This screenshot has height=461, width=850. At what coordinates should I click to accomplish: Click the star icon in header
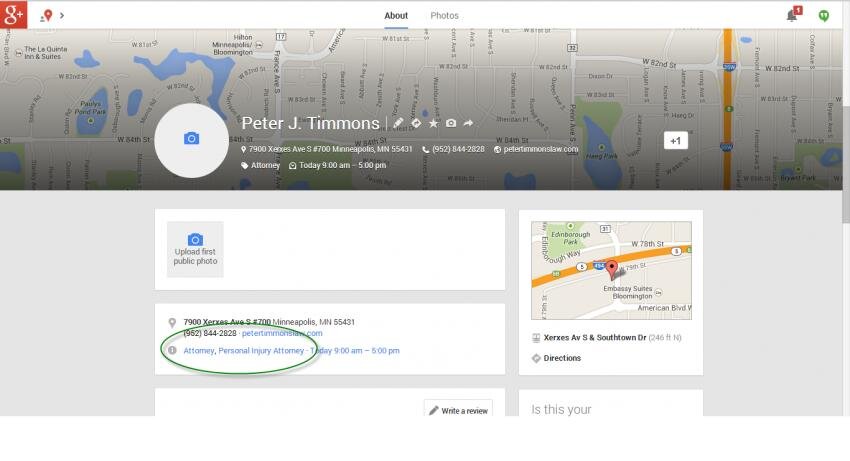pos(434,123)
